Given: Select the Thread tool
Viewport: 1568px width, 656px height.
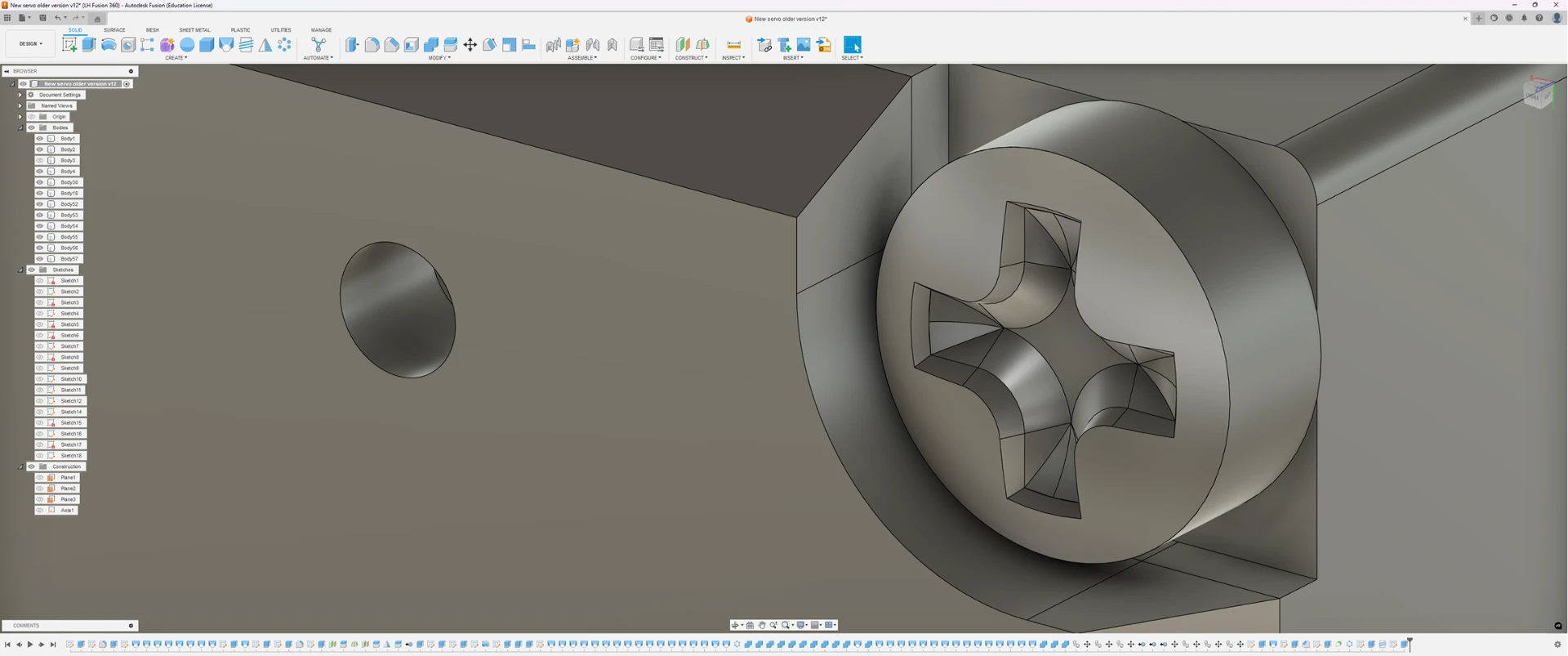Looking at the screenshot, I should pyautogui.click(x=246, y=45).
